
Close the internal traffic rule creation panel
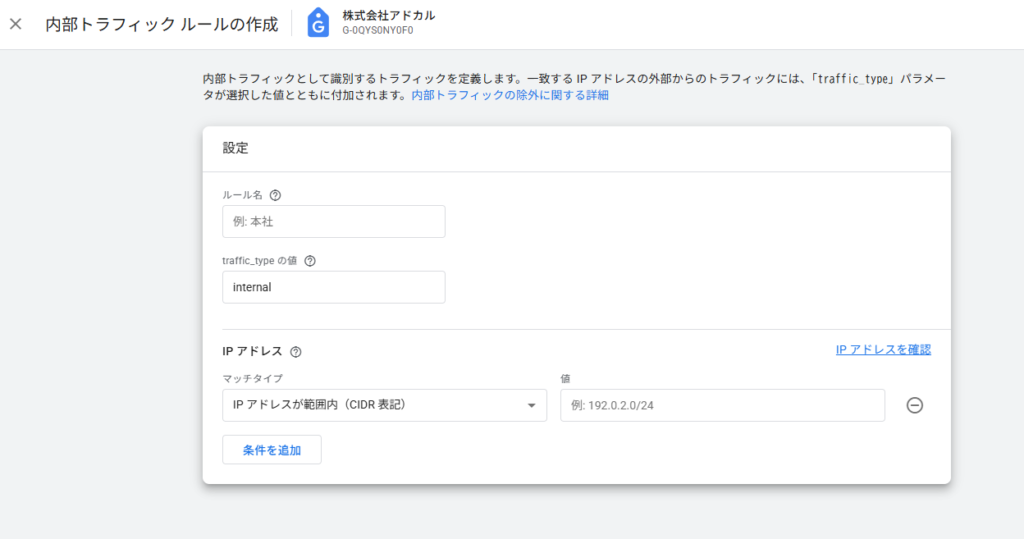[15, 24]
